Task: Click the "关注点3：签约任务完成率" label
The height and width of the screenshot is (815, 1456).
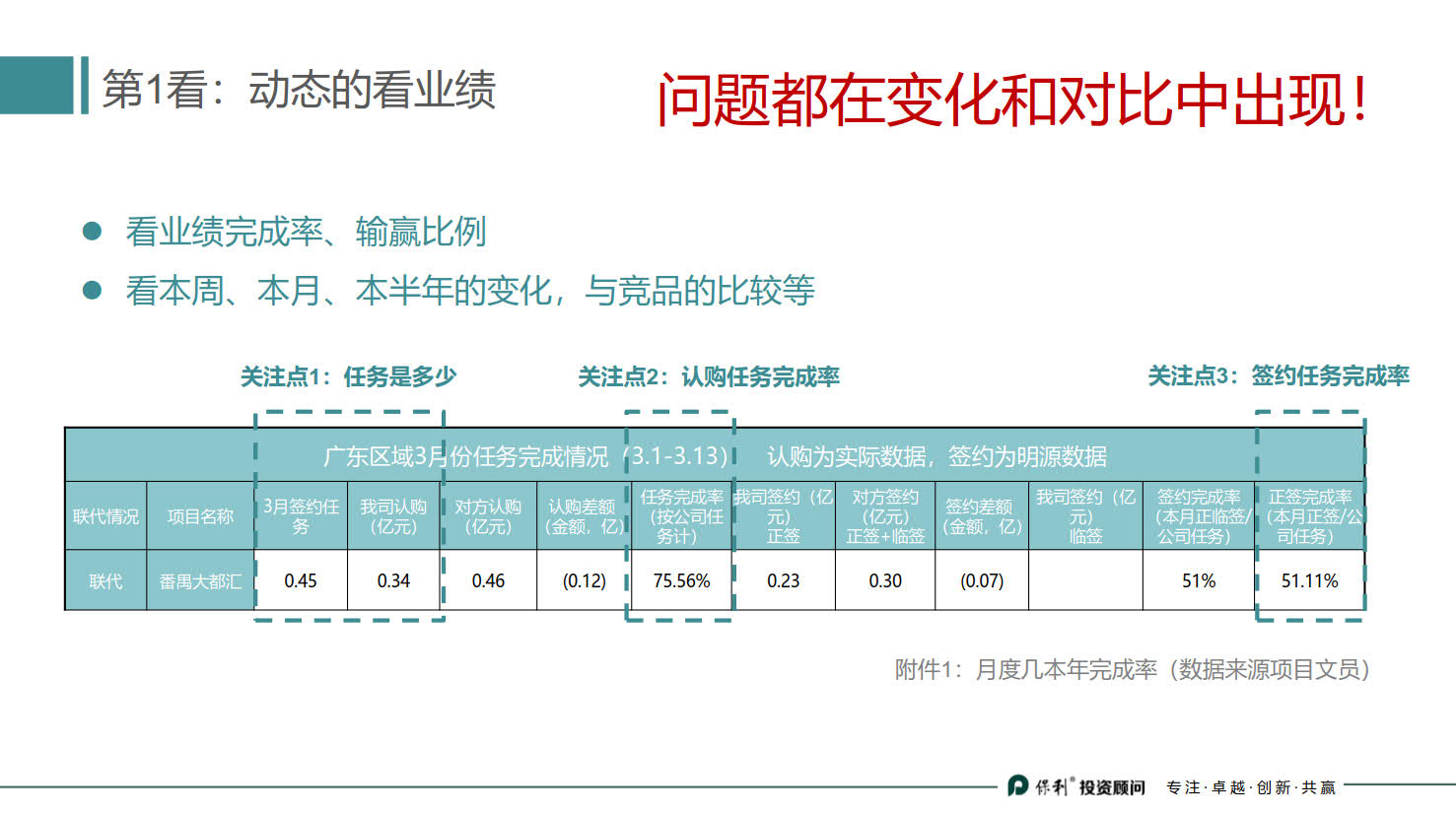Action: point(1278,375)
